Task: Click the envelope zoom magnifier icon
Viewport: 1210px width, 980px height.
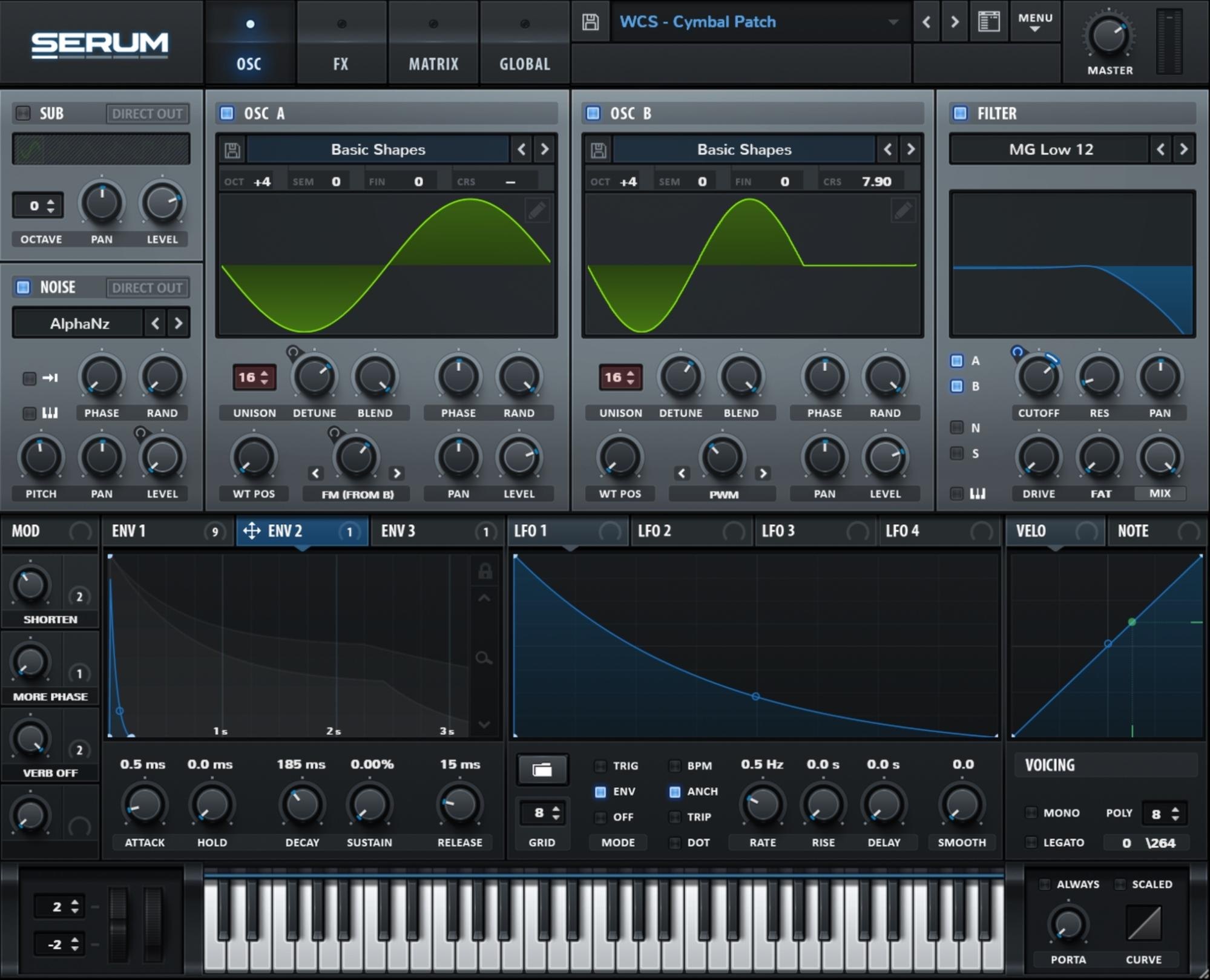Action: [484, 658]
